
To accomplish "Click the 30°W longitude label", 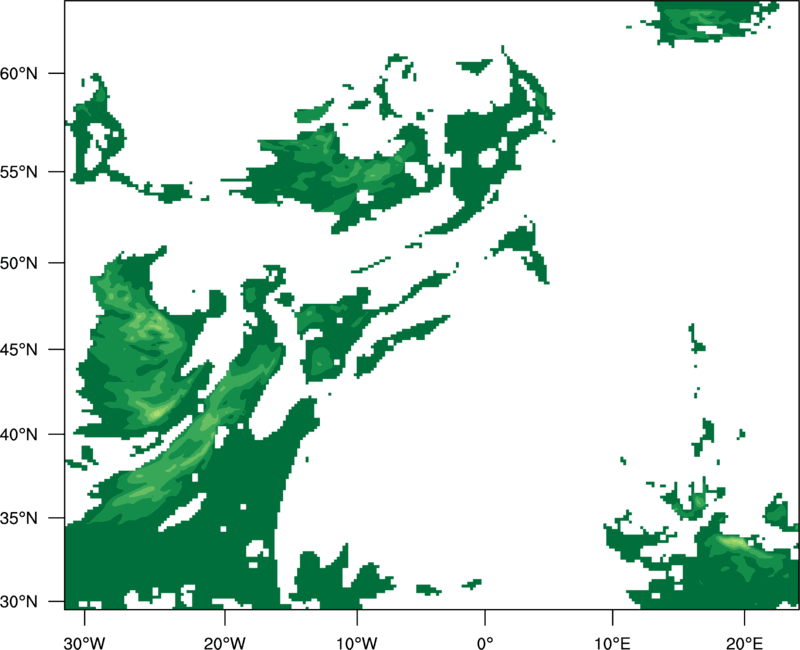I will pos(84,643).
